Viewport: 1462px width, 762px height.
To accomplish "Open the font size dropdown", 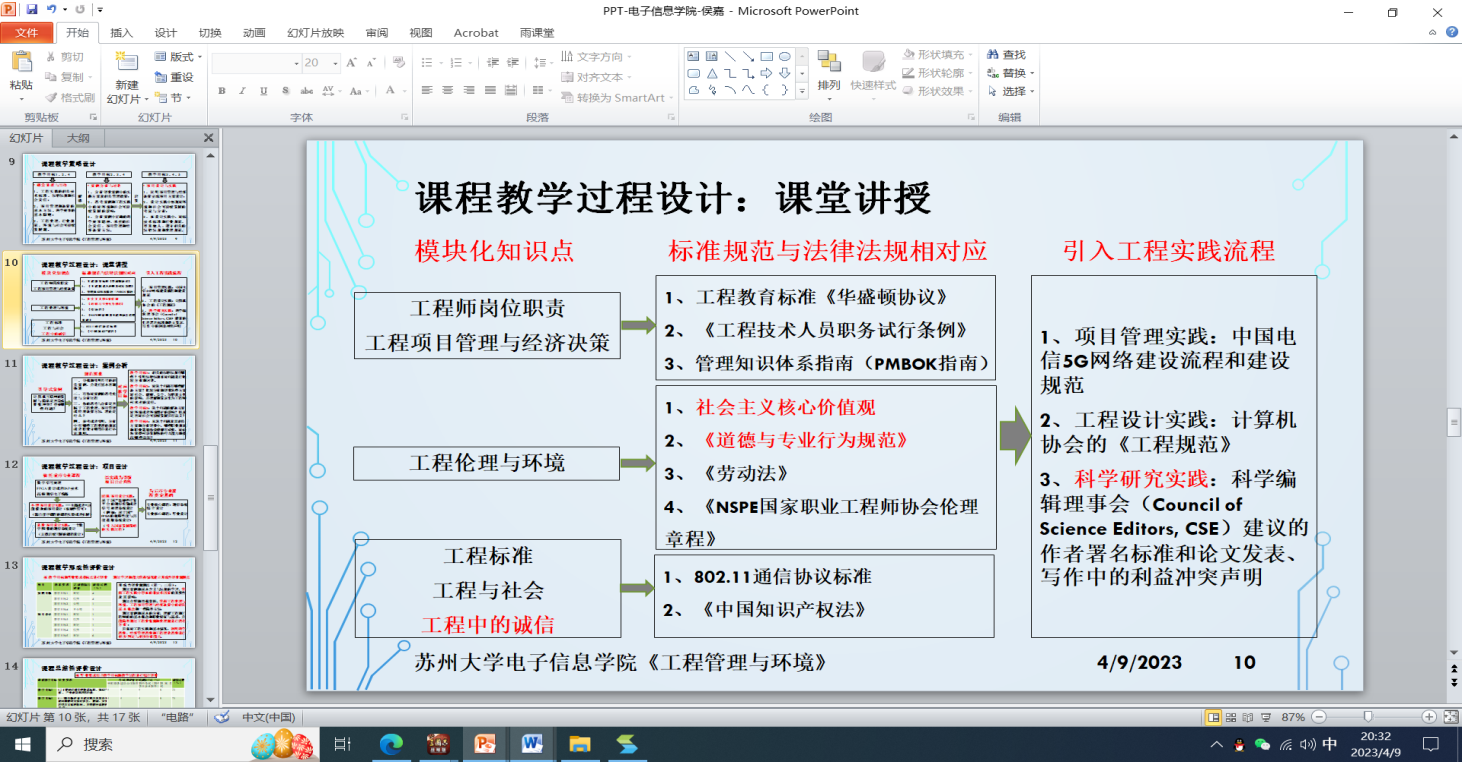I will (336, 63).
